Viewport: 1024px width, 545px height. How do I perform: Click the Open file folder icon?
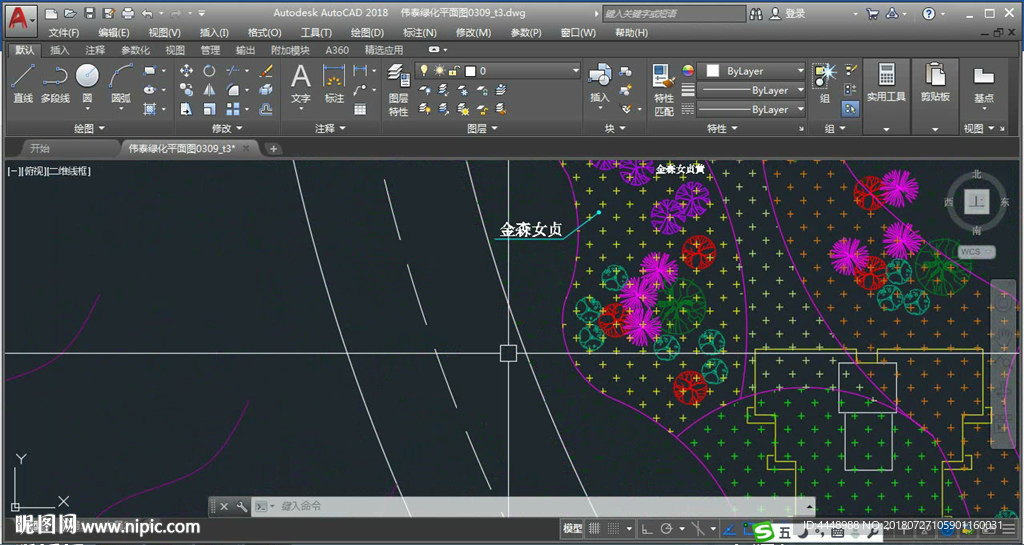click(71, 13)
